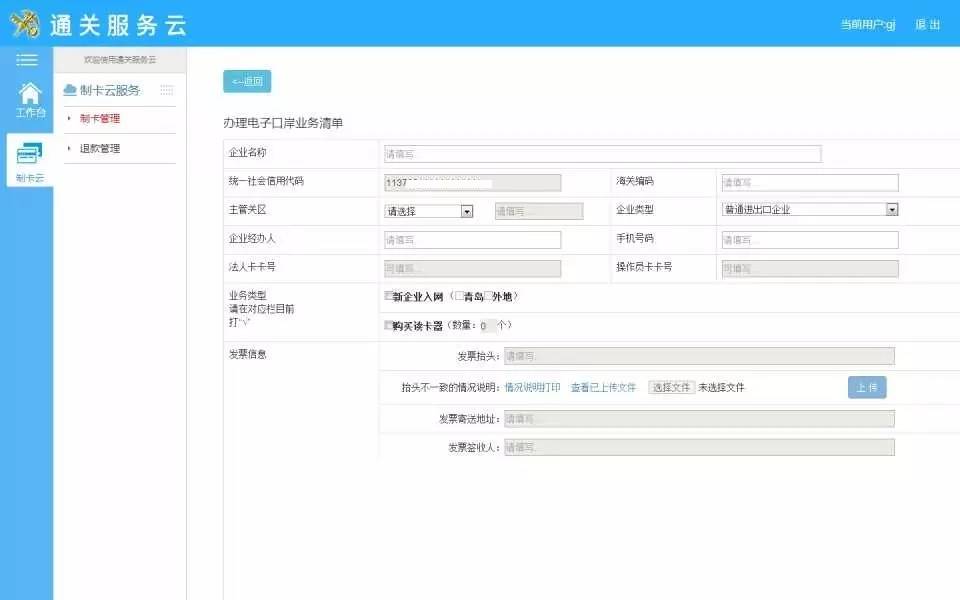Check the 新企业入网 checkbox
Screen dimensions: 960x600
[x=387, y=297]
